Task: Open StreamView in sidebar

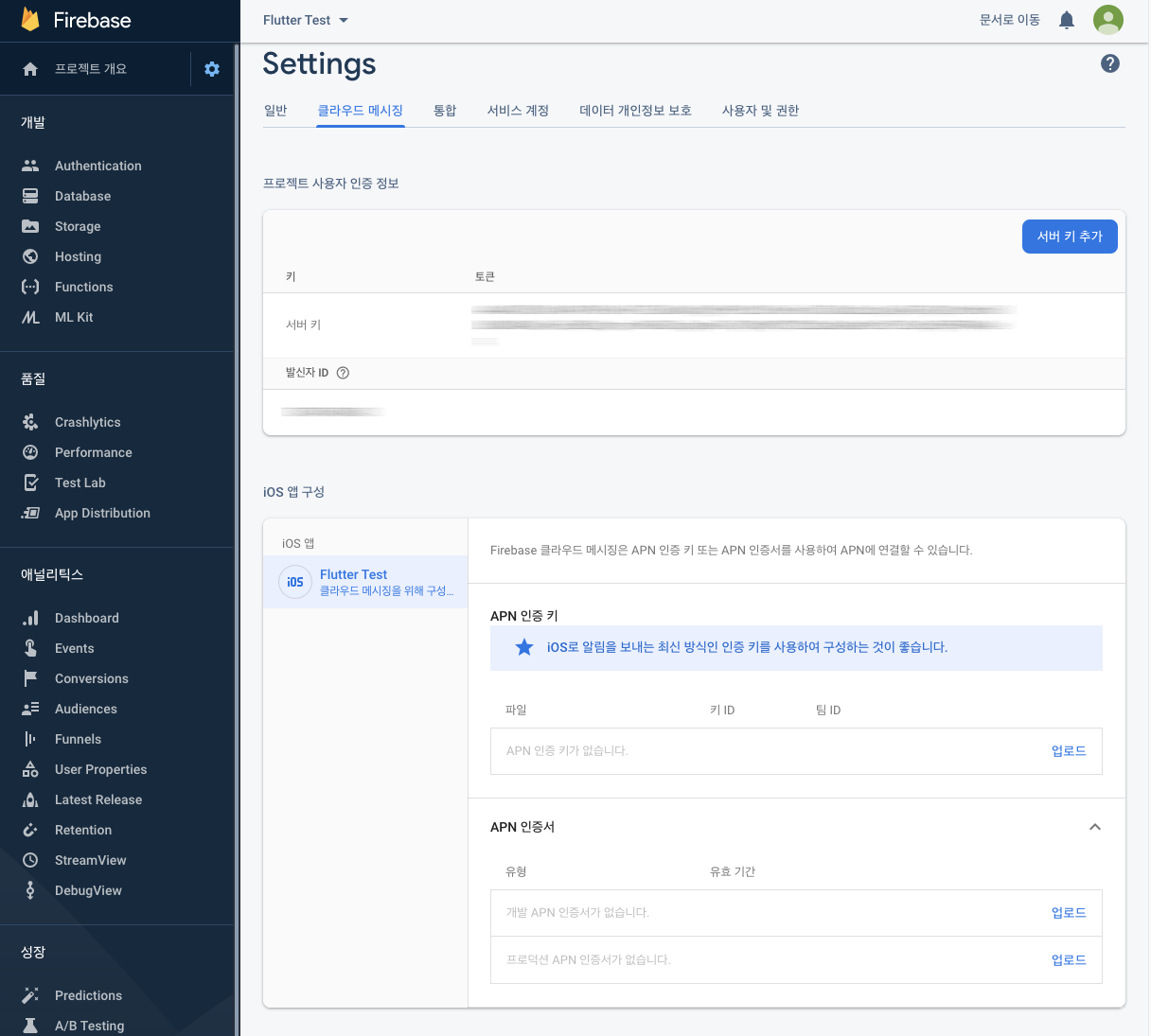Action: click(91, 860)
